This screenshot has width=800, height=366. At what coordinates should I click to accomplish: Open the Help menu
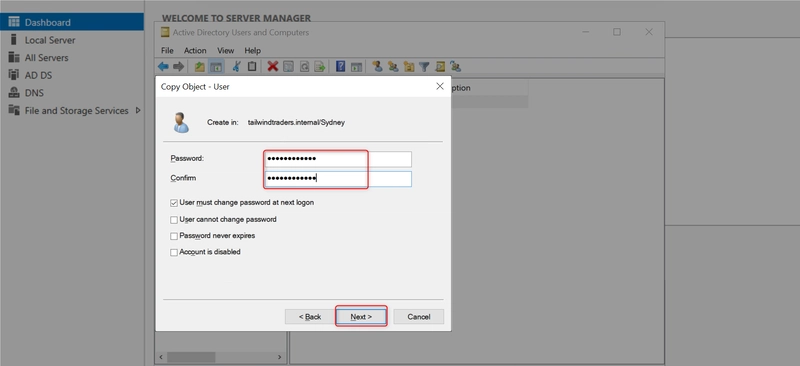(253, 51)
